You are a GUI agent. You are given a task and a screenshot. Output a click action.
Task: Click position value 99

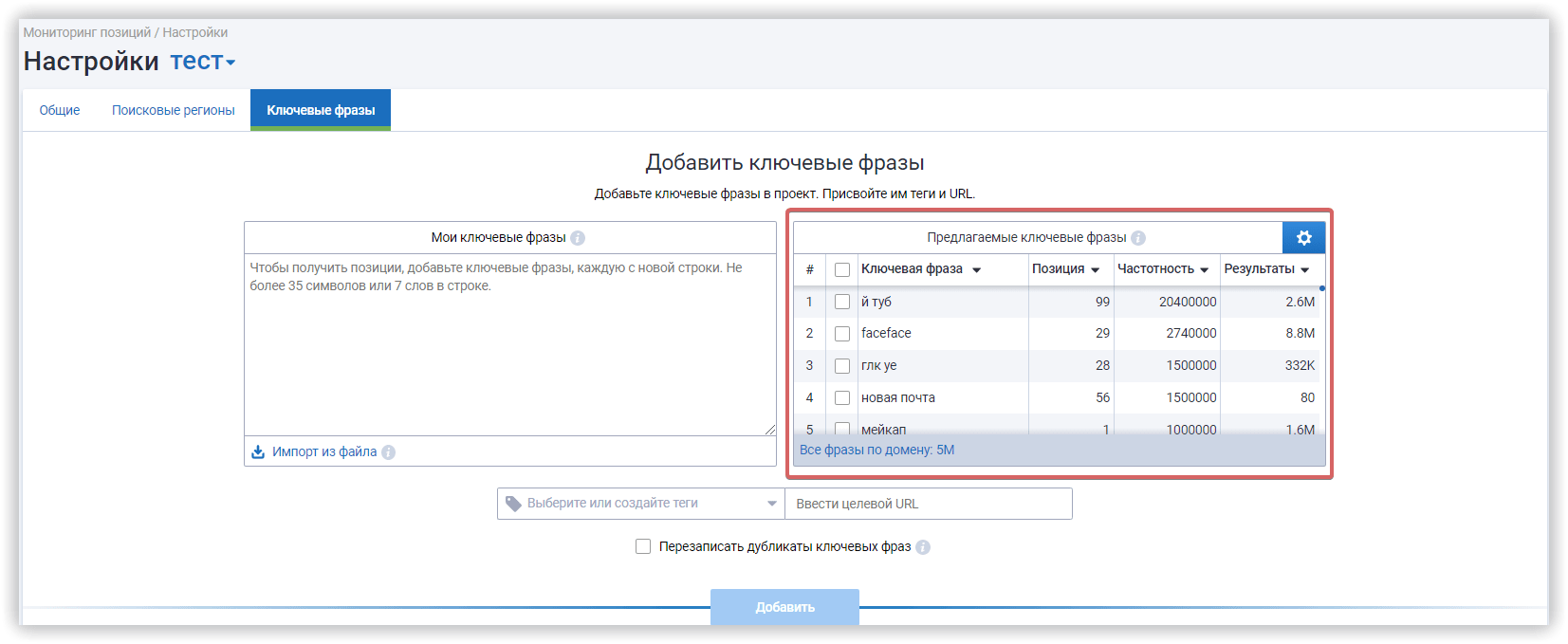(x=1102, y=302)
